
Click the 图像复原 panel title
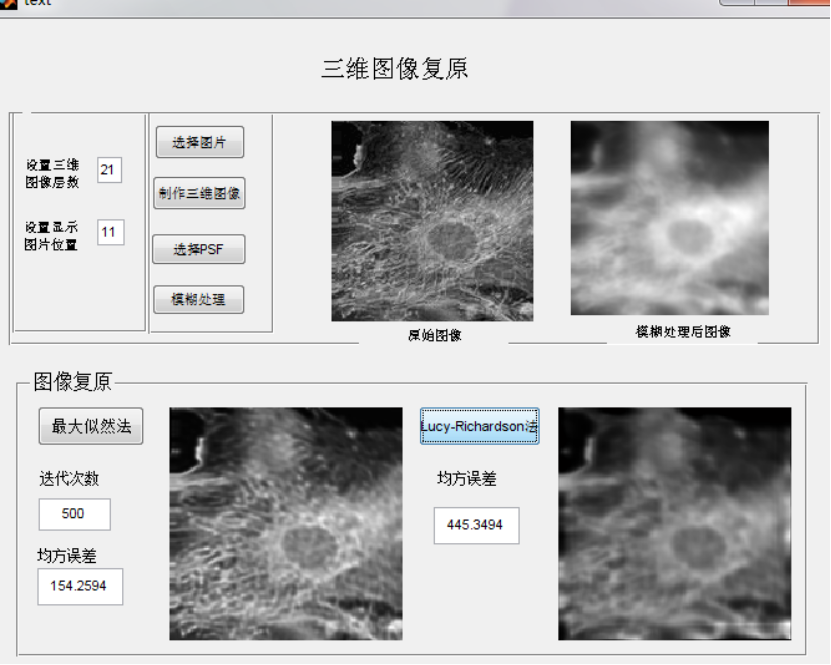click(73, 382)
